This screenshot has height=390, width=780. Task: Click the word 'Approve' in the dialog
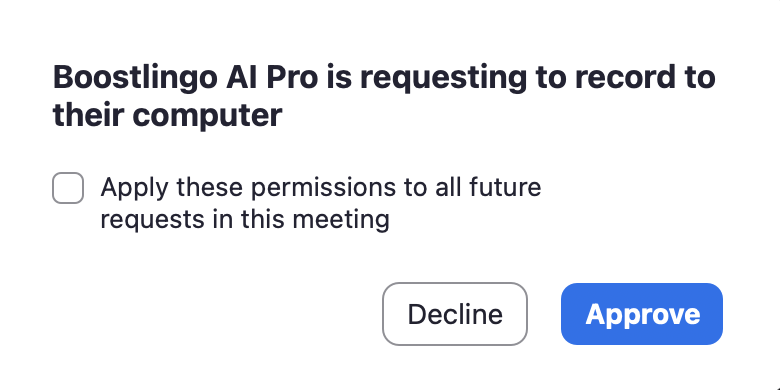tap(643, 315)
